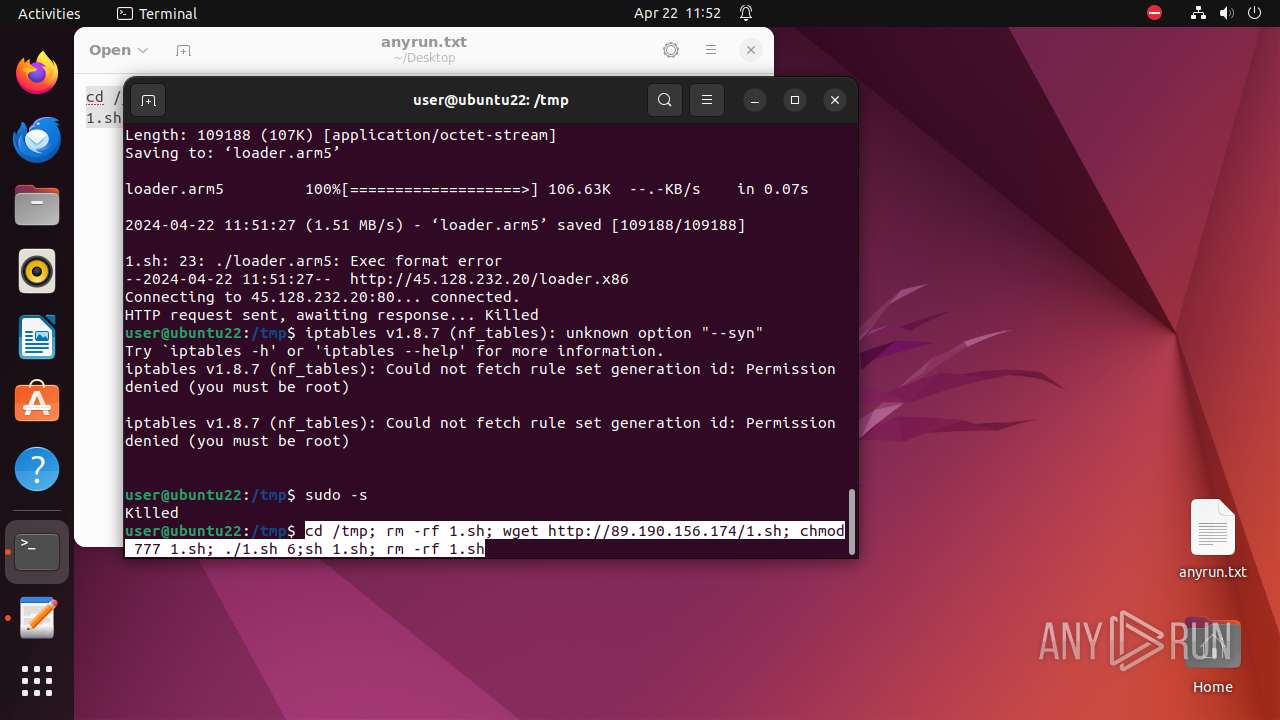Open the terminal hamburger menu
Screen dimensions: 1280x720
tap(707, 100)
